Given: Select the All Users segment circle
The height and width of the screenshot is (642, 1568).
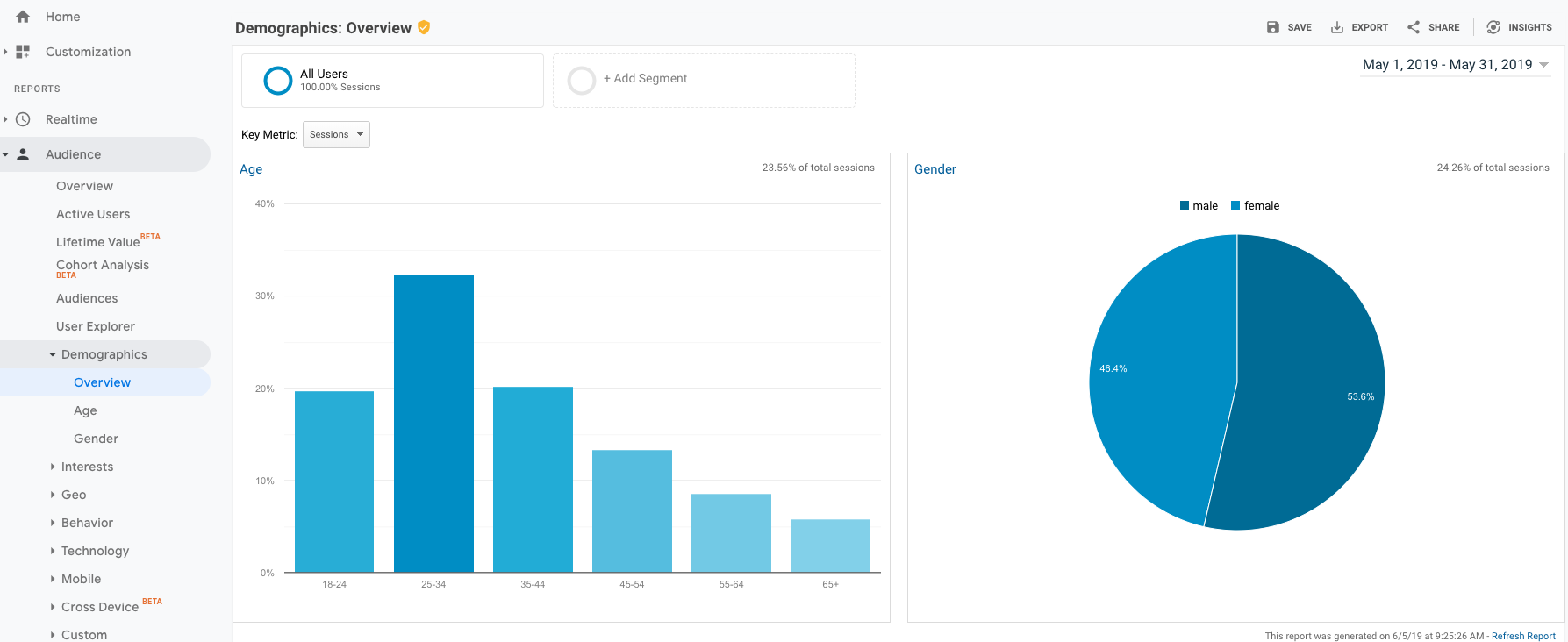Looking at the screenshot, I should 278,81.
